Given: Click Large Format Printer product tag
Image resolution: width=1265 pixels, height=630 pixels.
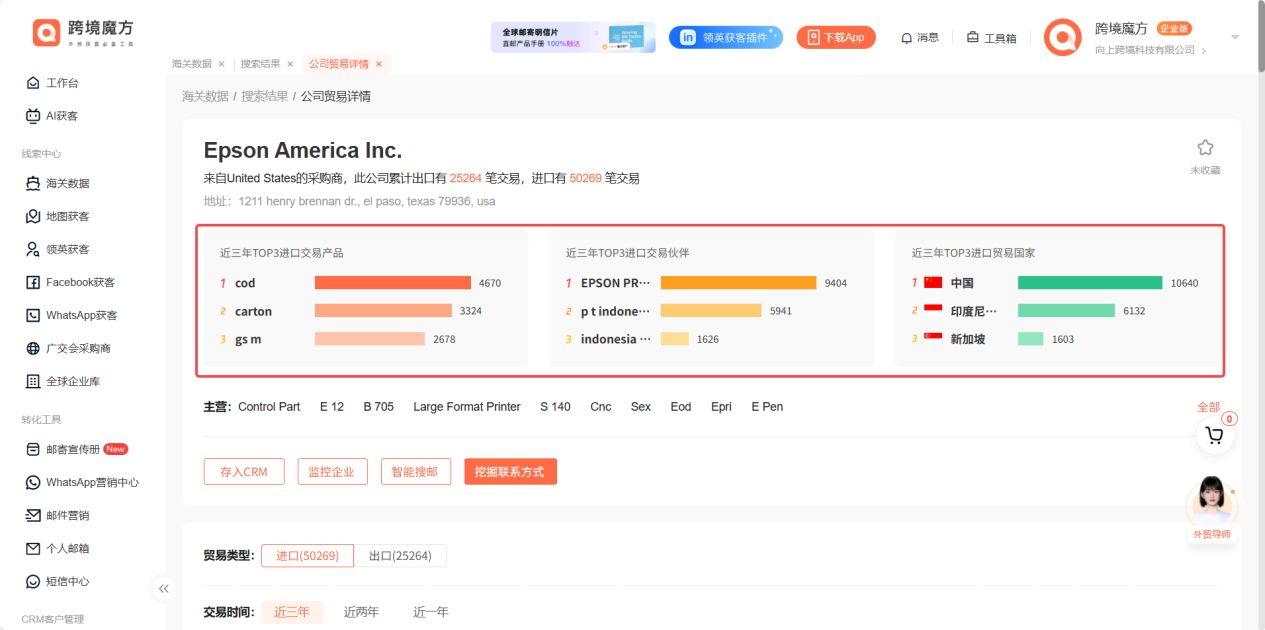Looking at the screenshot, I should (467, 407).
